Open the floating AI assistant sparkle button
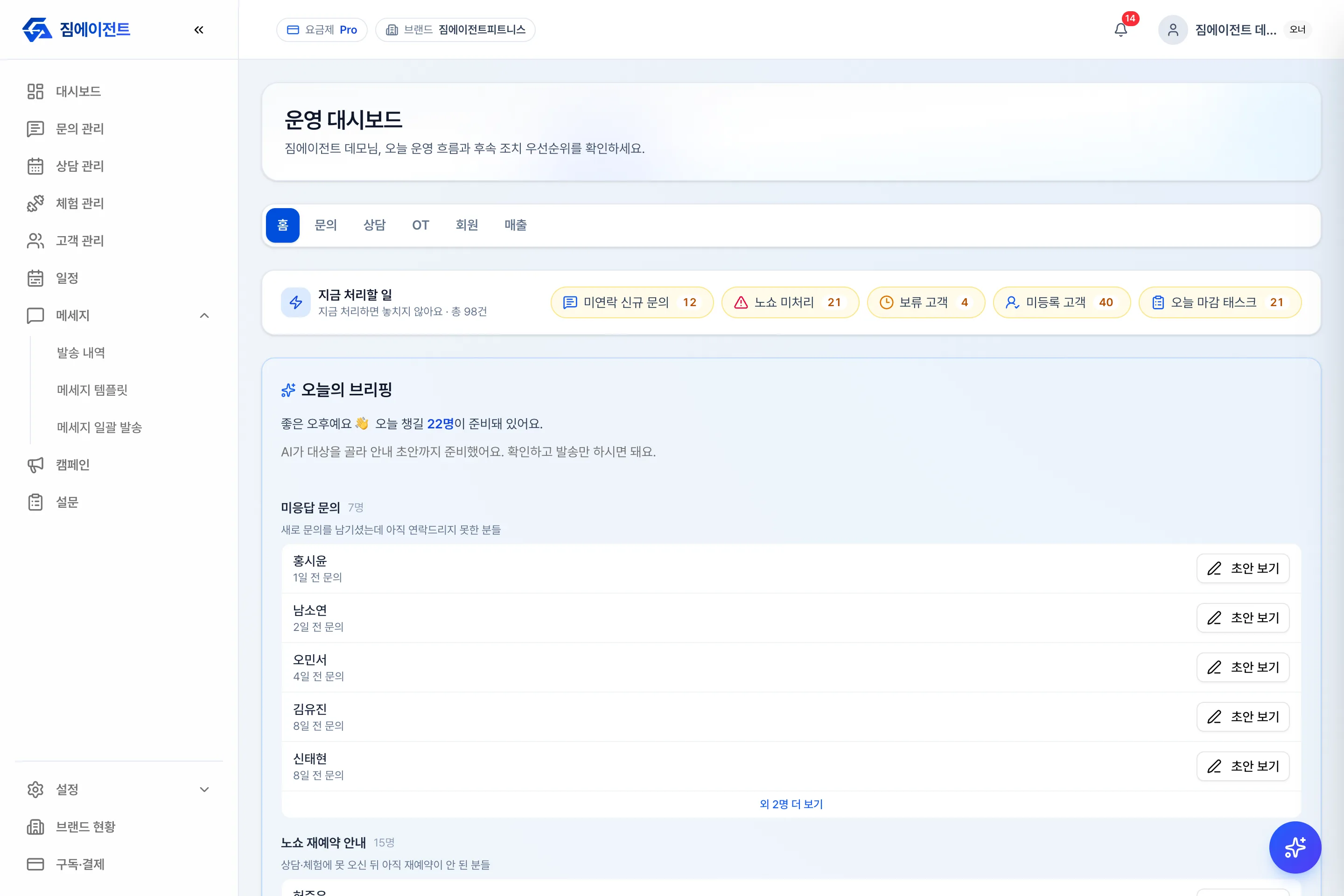 click(x=1295, y=847)
